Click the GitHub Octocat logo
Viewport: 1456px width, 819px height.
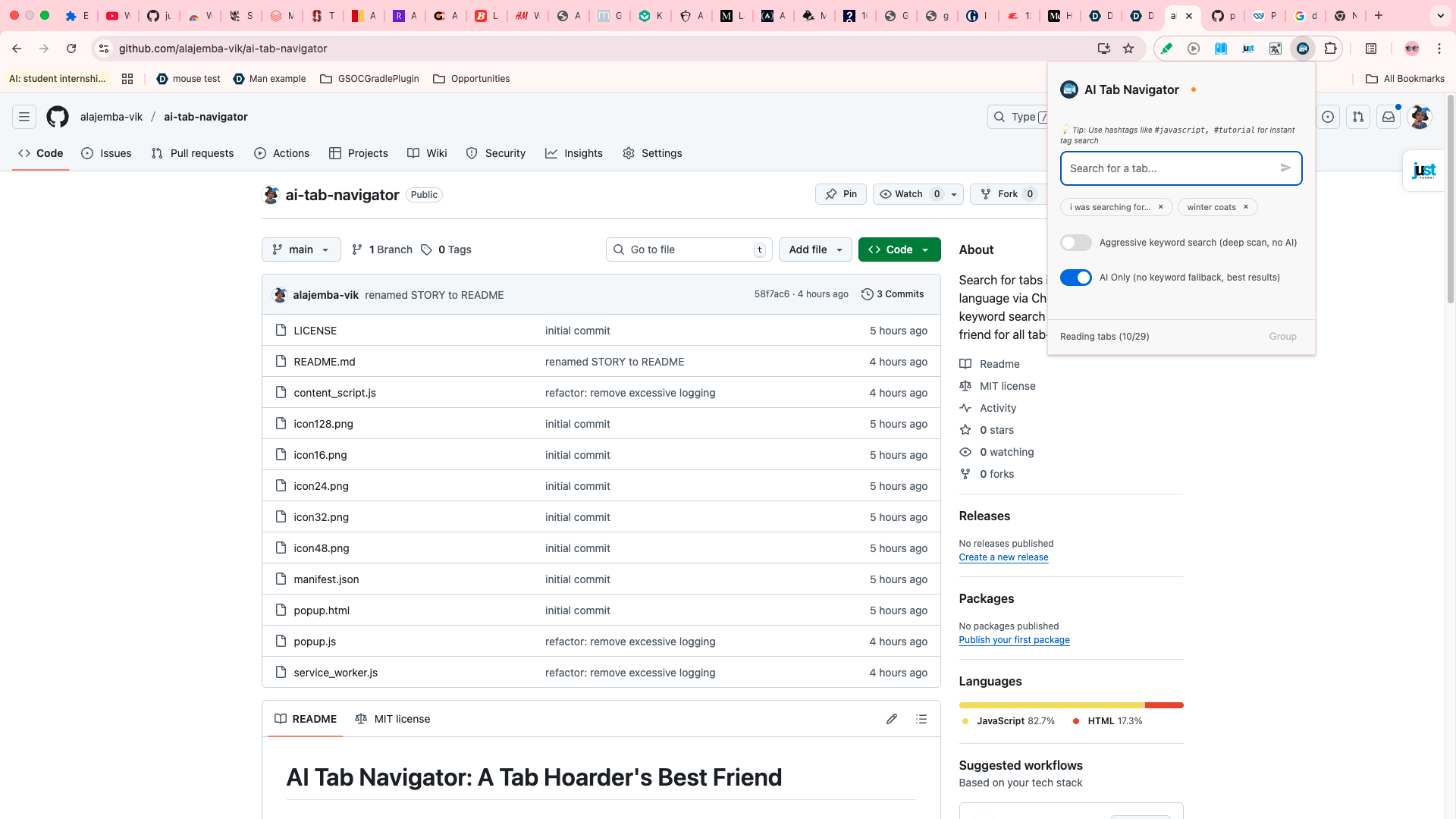pos(58,117)
